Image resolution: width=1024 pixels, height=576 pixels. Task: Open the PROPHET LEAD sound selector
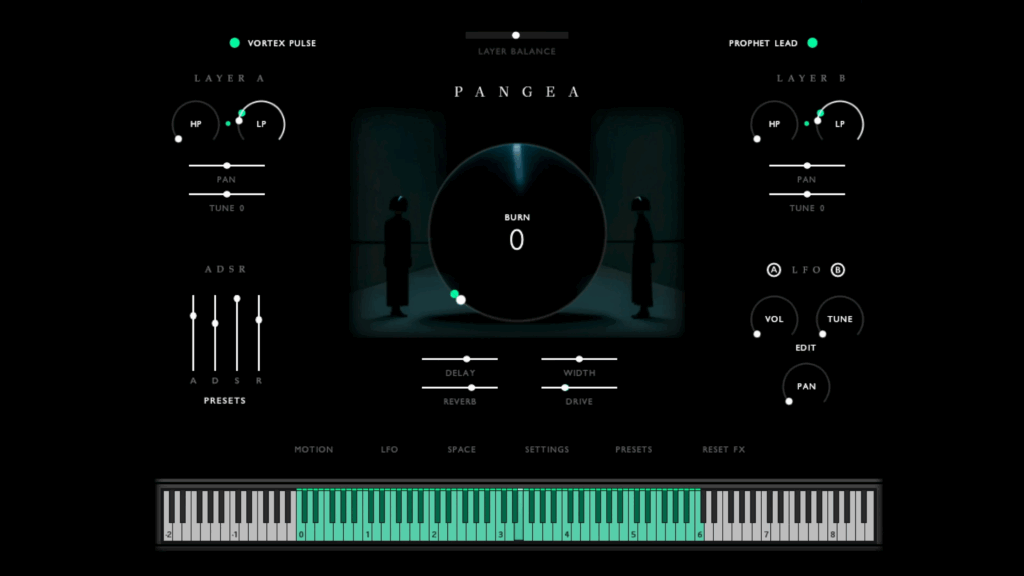coord(763,44)
